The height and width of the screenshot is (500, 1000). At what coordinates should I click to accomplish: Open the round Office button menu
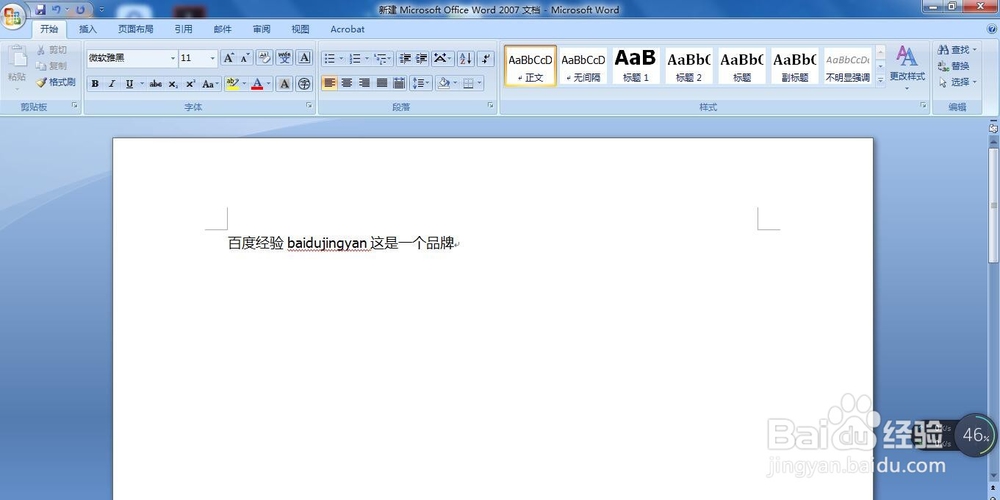(13, 17)
